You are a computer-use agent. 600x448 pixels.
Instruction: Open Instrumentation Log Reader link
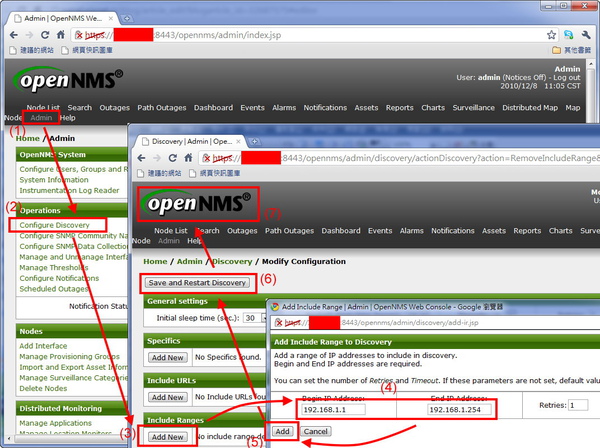click(x=69, y=191)
